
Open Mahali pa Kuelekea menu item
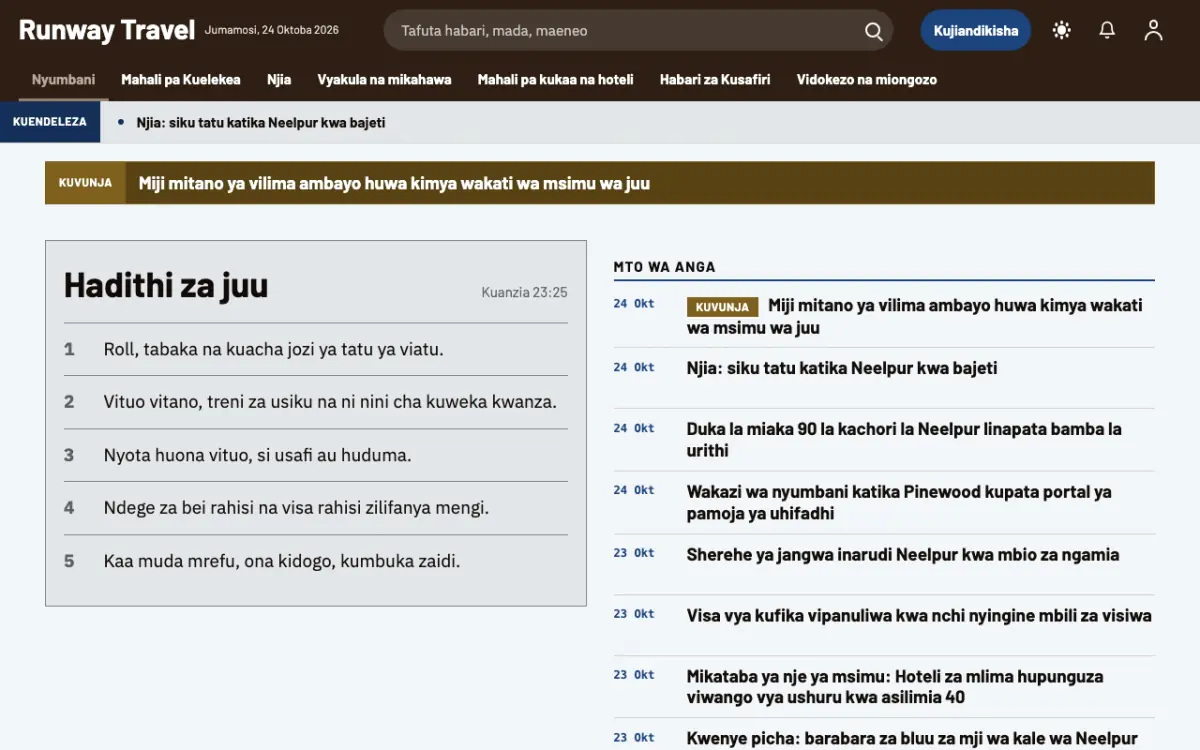181,80
